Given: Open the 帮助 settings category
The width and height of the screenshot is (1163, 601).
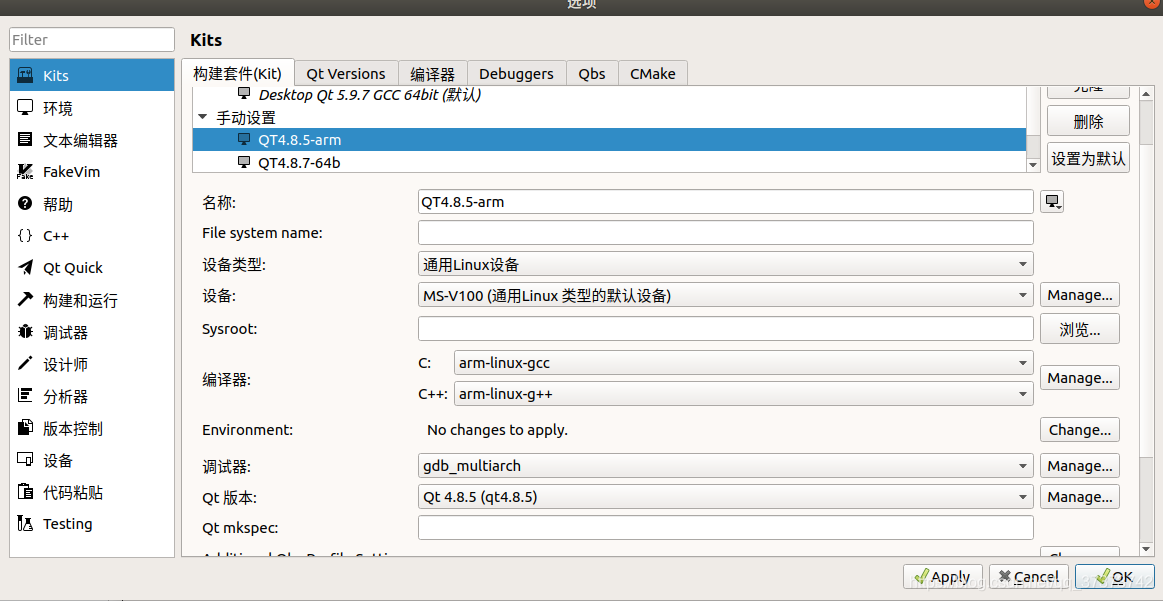Looking at the screenshot, I should pos(92,204).
